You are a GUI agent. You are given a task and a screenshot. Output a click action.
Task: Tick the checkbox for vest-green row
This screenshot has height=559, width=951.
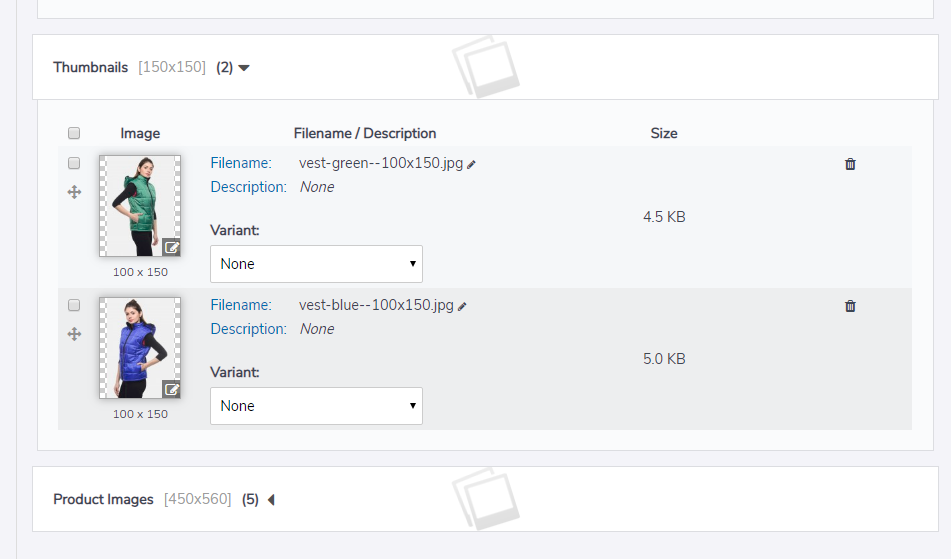click(x=74, y=163)
